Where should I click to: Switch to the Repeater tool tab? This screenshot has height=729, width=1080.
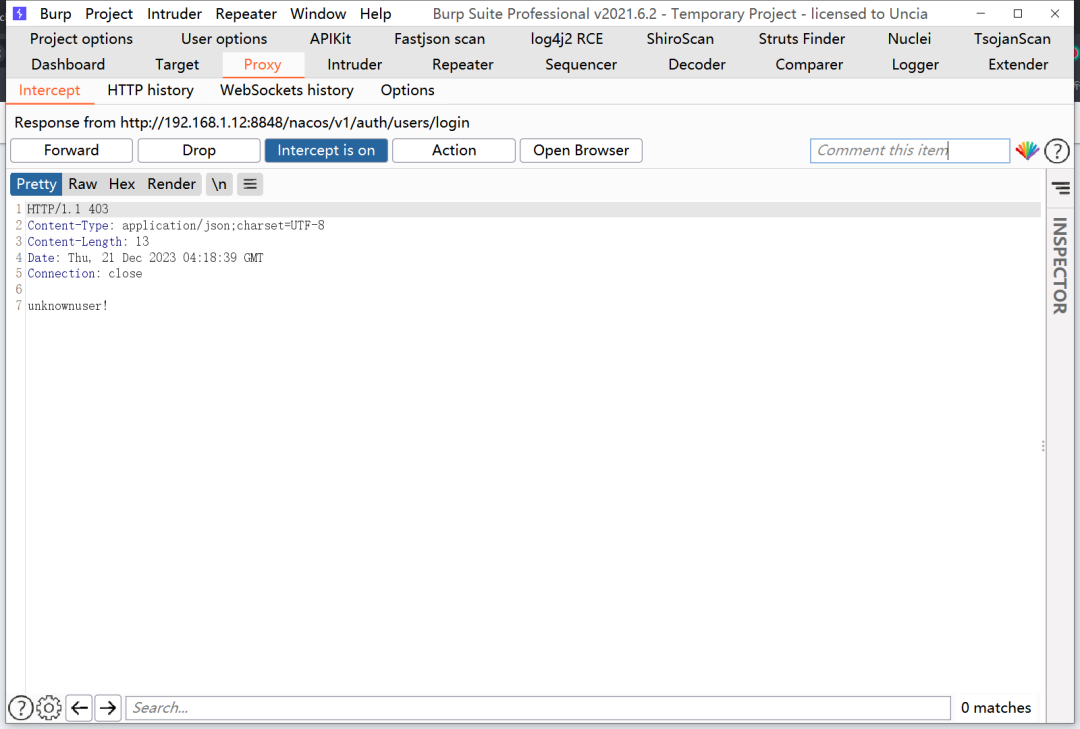(463, 65)
